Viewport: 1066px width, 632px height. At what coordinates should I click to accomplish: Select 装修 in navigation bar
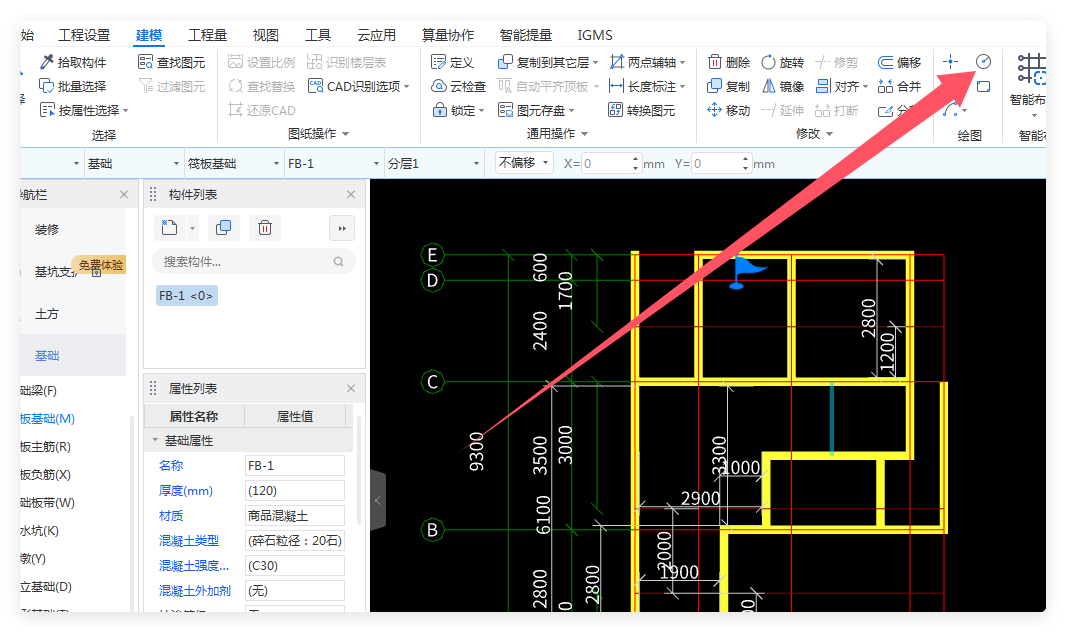[47, 230]
